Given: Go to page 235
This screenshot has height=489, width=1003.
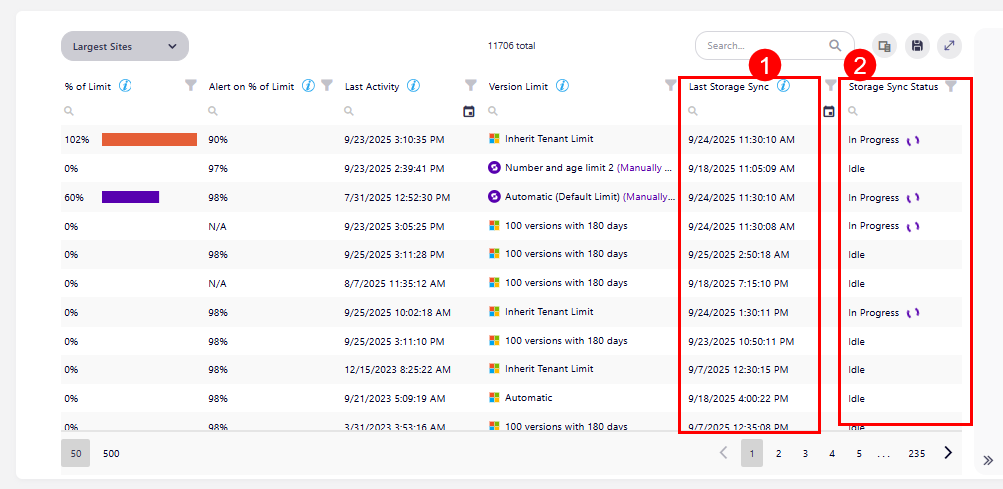Looking at the screenshot, I should [917, 453].
